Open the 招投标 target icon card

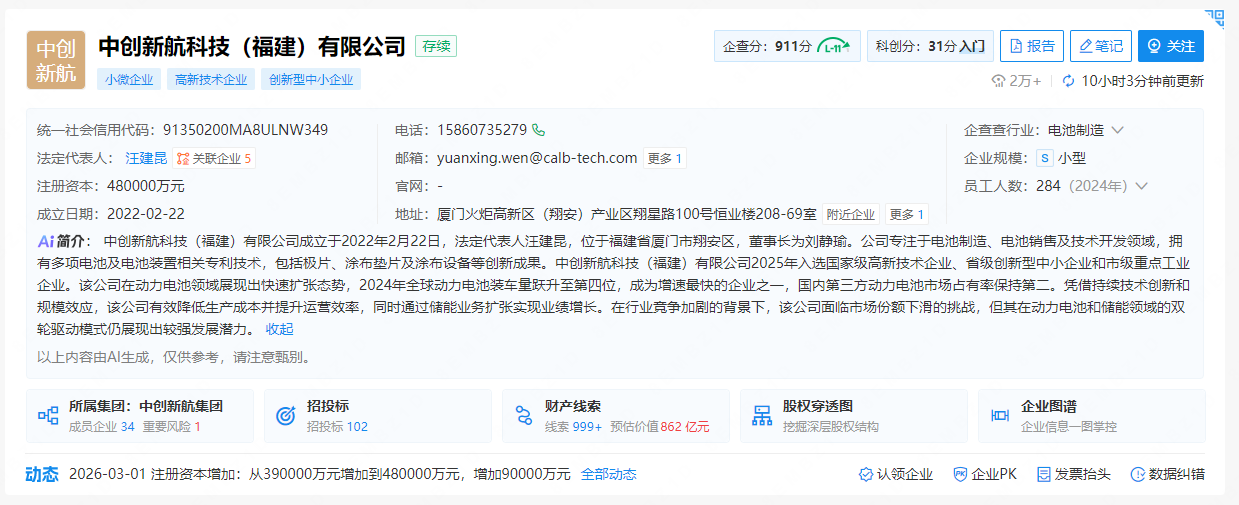click(285, 416)
